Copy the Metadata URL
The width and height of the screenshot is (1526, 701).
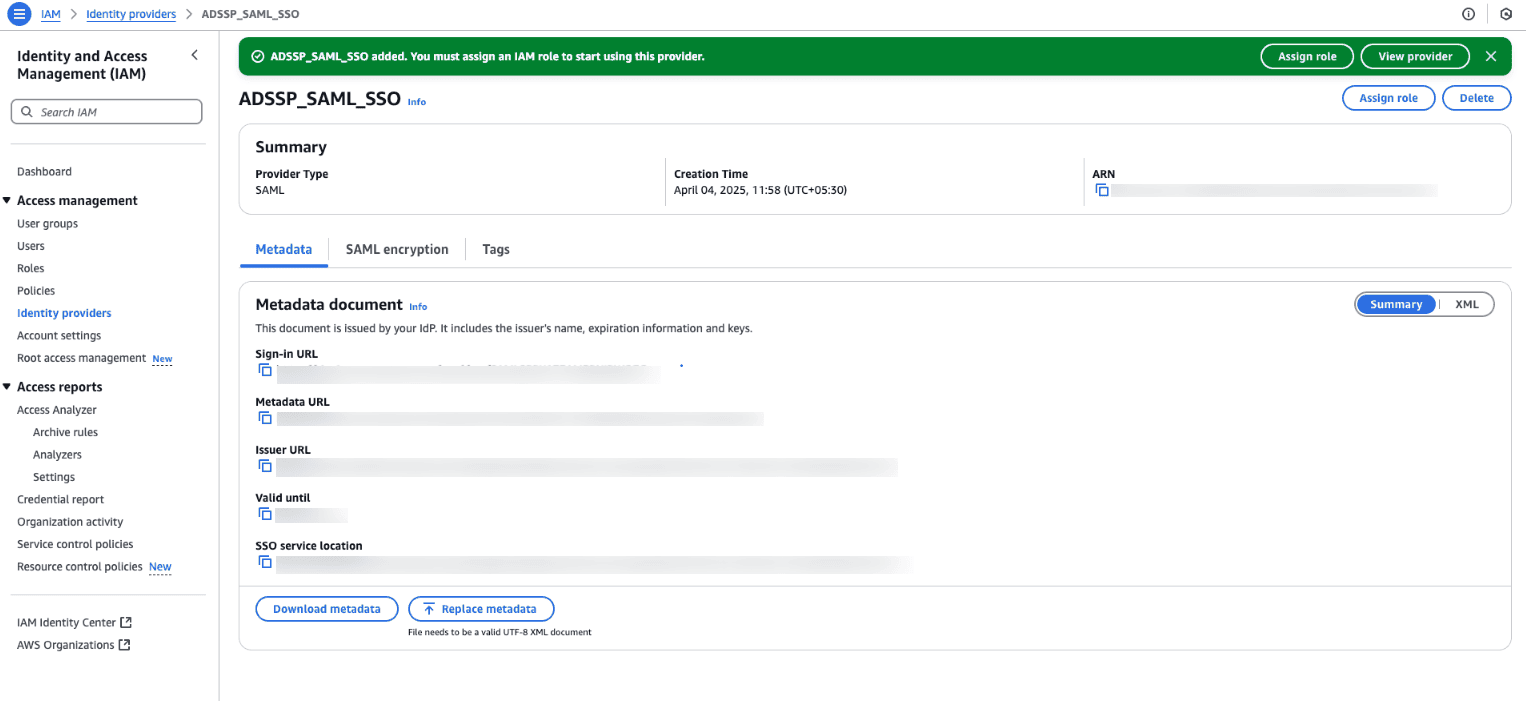(x=265, y=418)
